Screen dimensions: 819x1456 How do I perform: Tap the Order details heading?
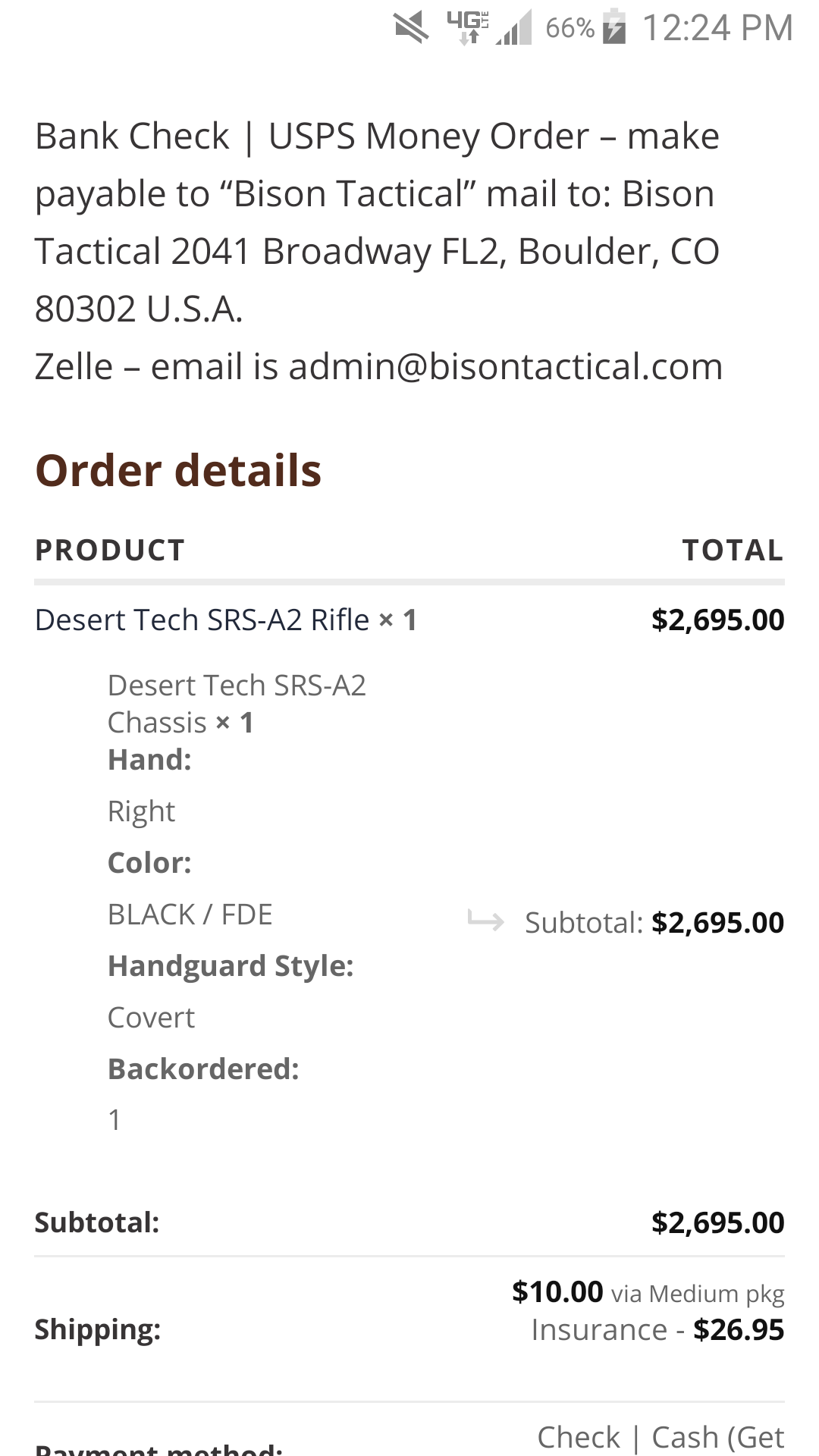178,470
